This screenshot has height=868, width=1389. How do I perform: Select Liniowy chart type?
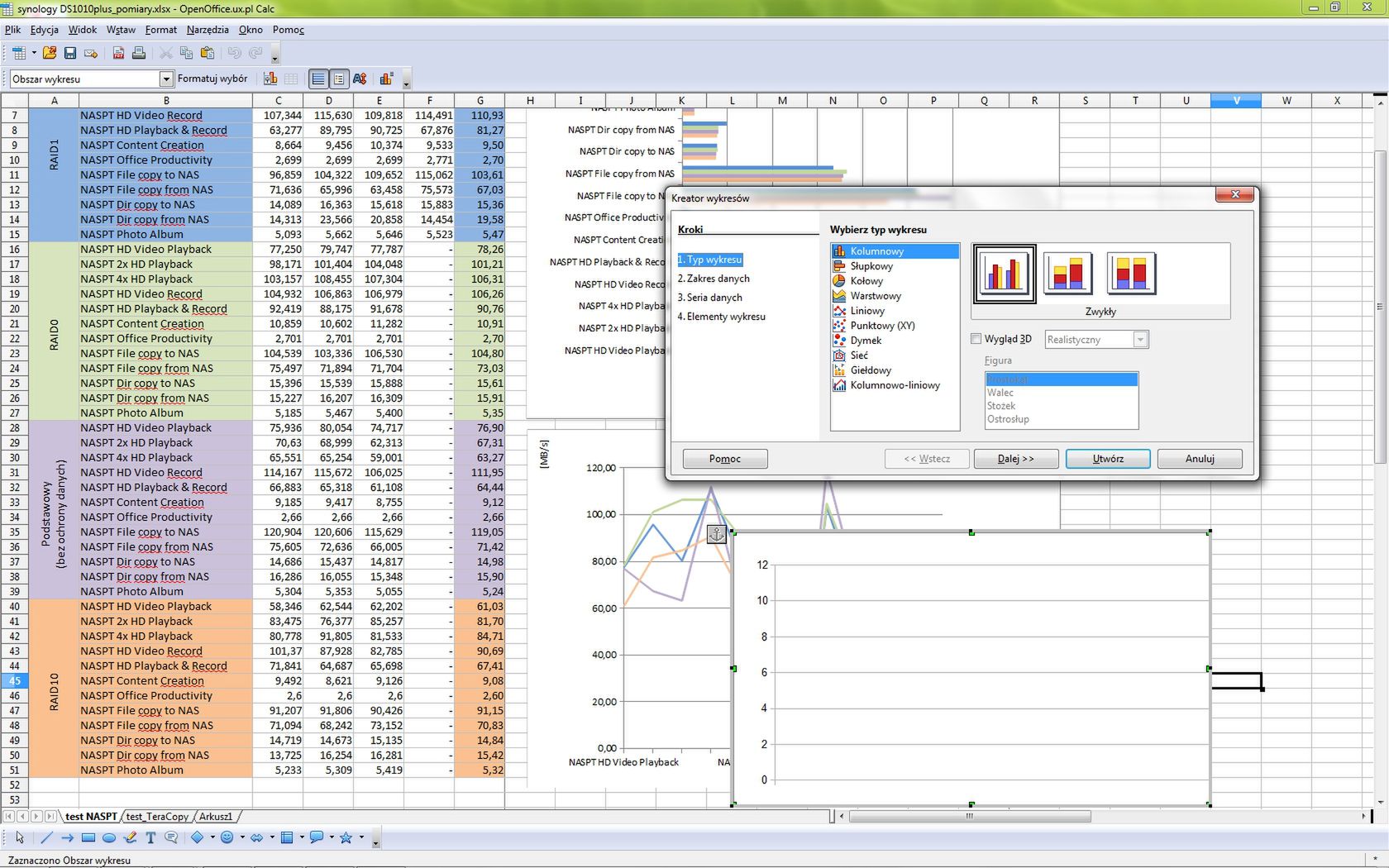[x=867, y=311]
